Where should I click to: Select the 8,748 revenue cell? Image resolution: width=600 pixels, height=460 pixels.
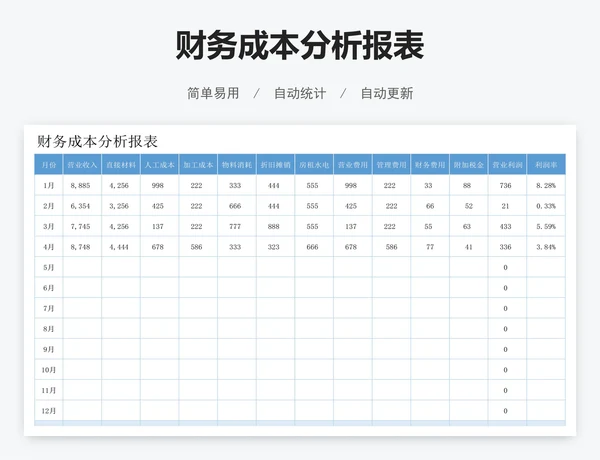tap(80, 247)
